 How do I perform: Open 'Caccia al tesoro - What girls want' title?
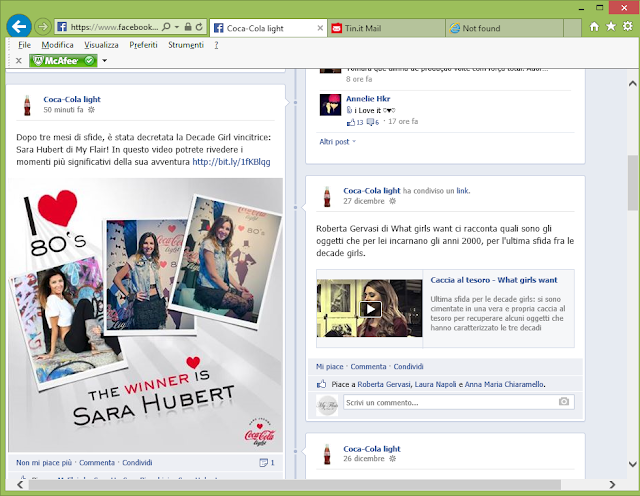[494, 280]
